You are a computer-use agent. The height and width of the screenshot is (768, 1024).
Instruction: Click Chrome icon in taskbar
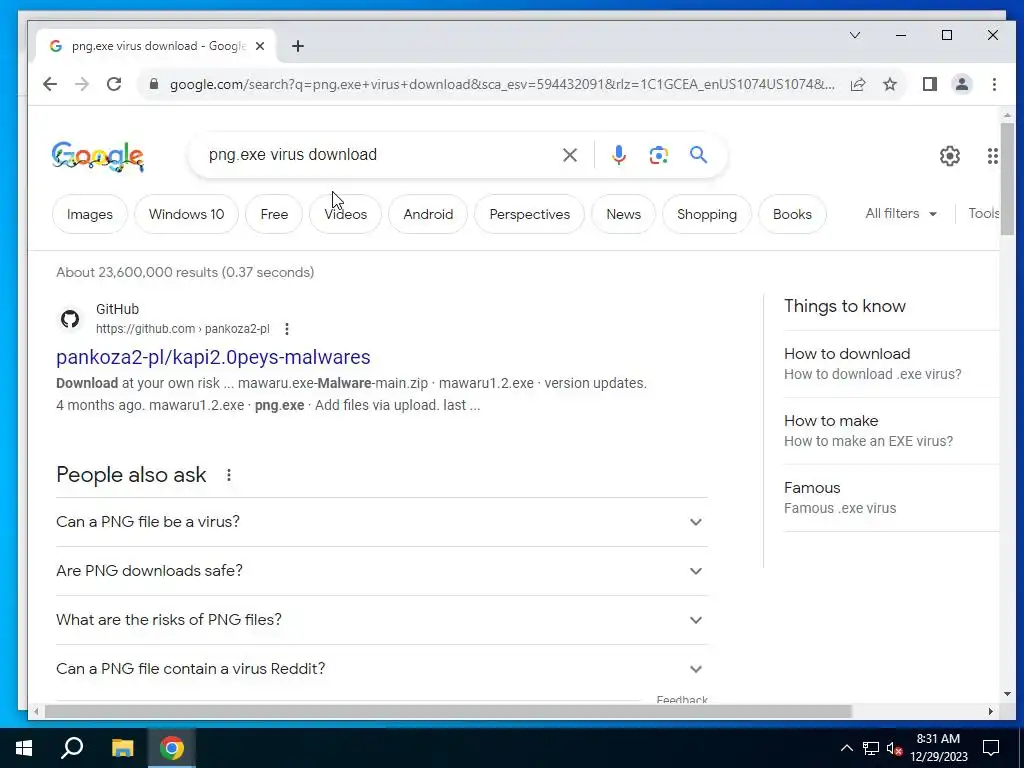pos(172,748)
